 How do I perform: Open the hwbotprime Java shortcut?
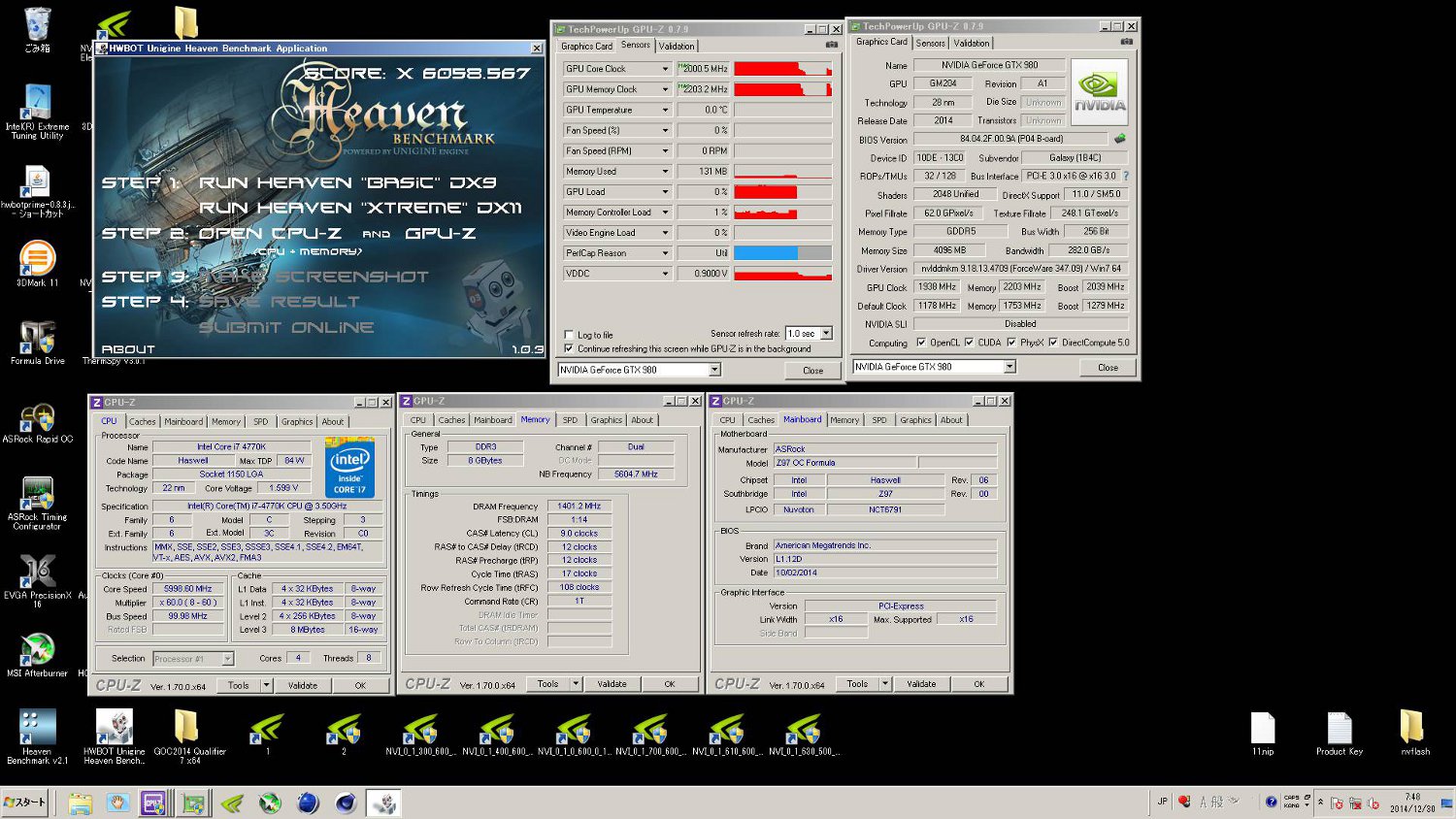37,190
